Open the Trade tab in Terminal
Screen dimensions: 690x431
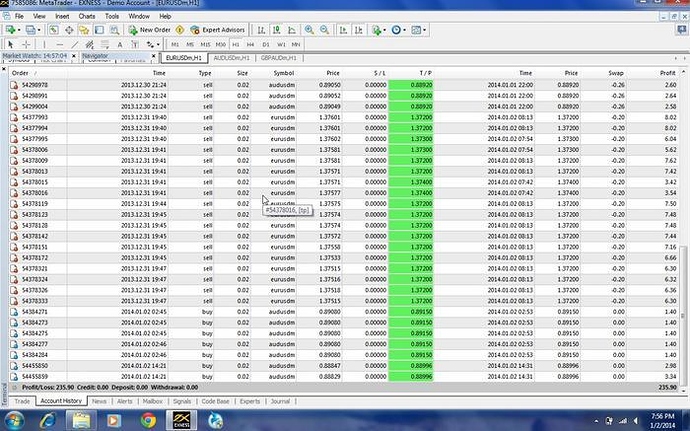pyautogui.click(x=22, y=402)
